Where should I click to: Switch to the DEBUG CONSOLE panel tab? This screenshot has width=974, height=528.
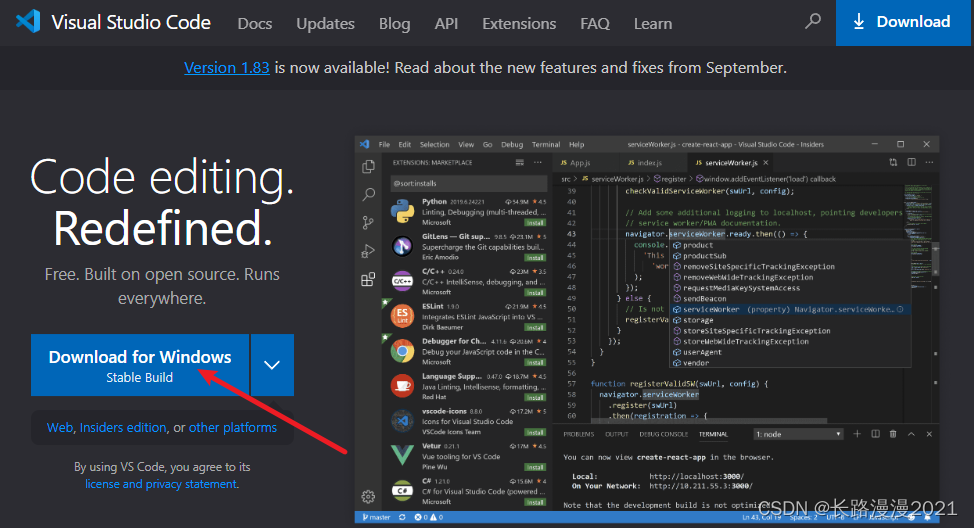click(663, 434)
